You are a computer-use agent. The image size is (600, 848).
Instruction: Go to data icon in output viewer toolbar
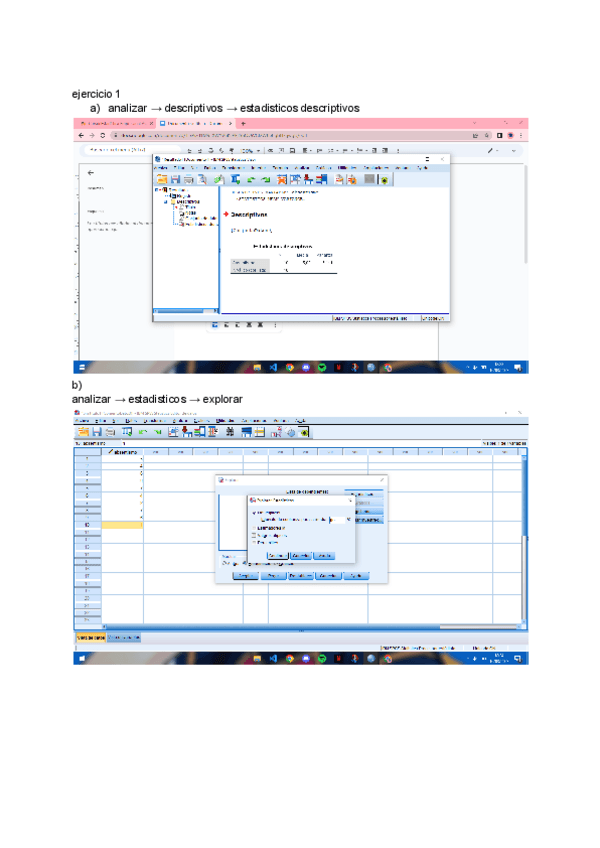tap(281, 180)
